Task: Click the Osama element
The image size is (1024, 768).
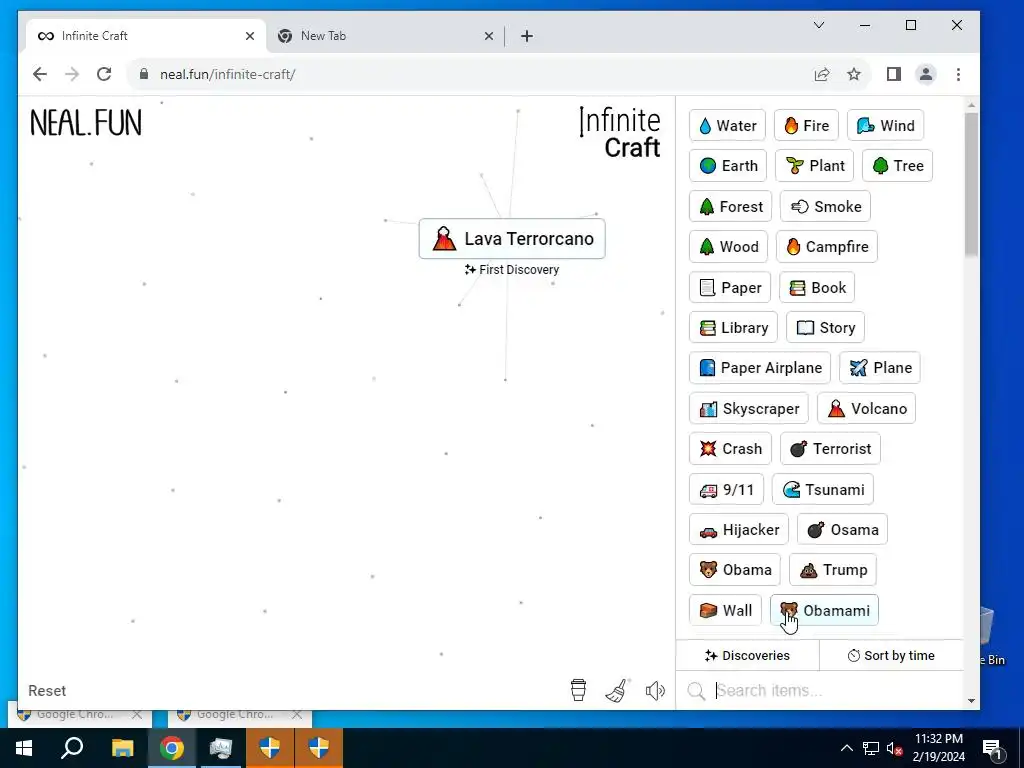Action: [x=842, y=530]
